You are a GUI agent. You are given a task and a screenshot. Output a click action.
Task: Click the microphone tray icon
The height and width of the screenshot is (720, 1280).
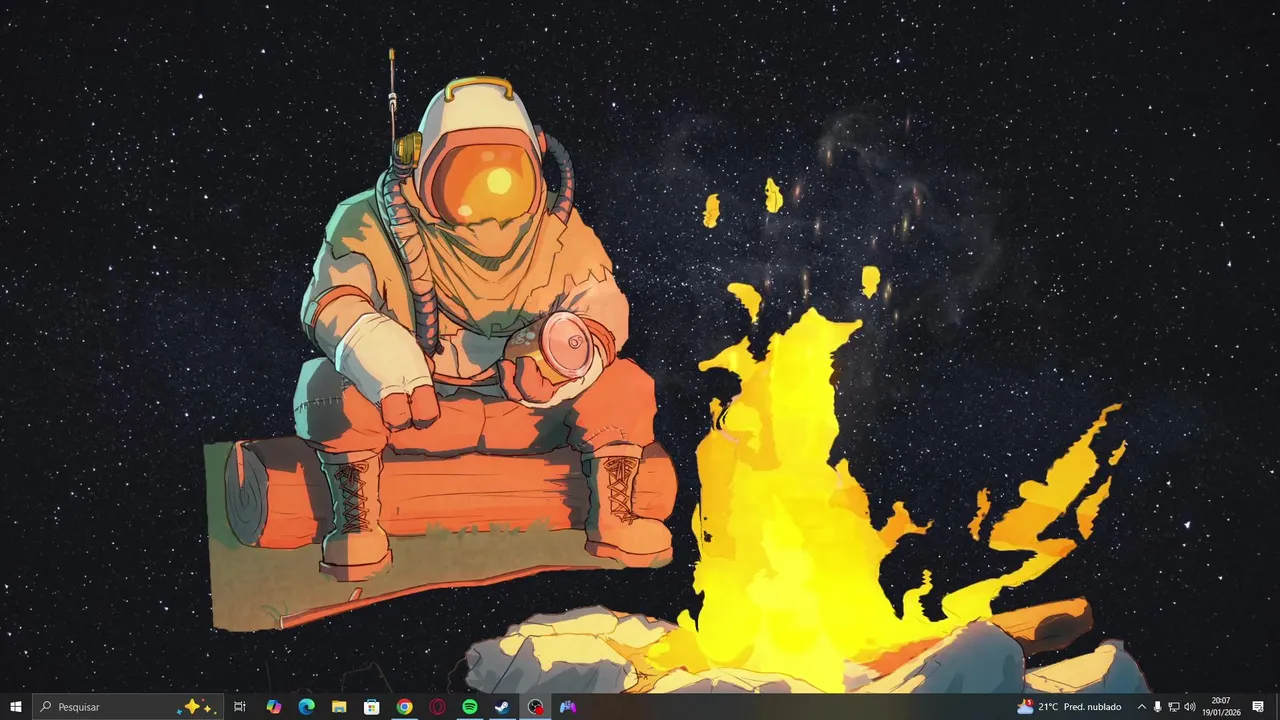1158,707
